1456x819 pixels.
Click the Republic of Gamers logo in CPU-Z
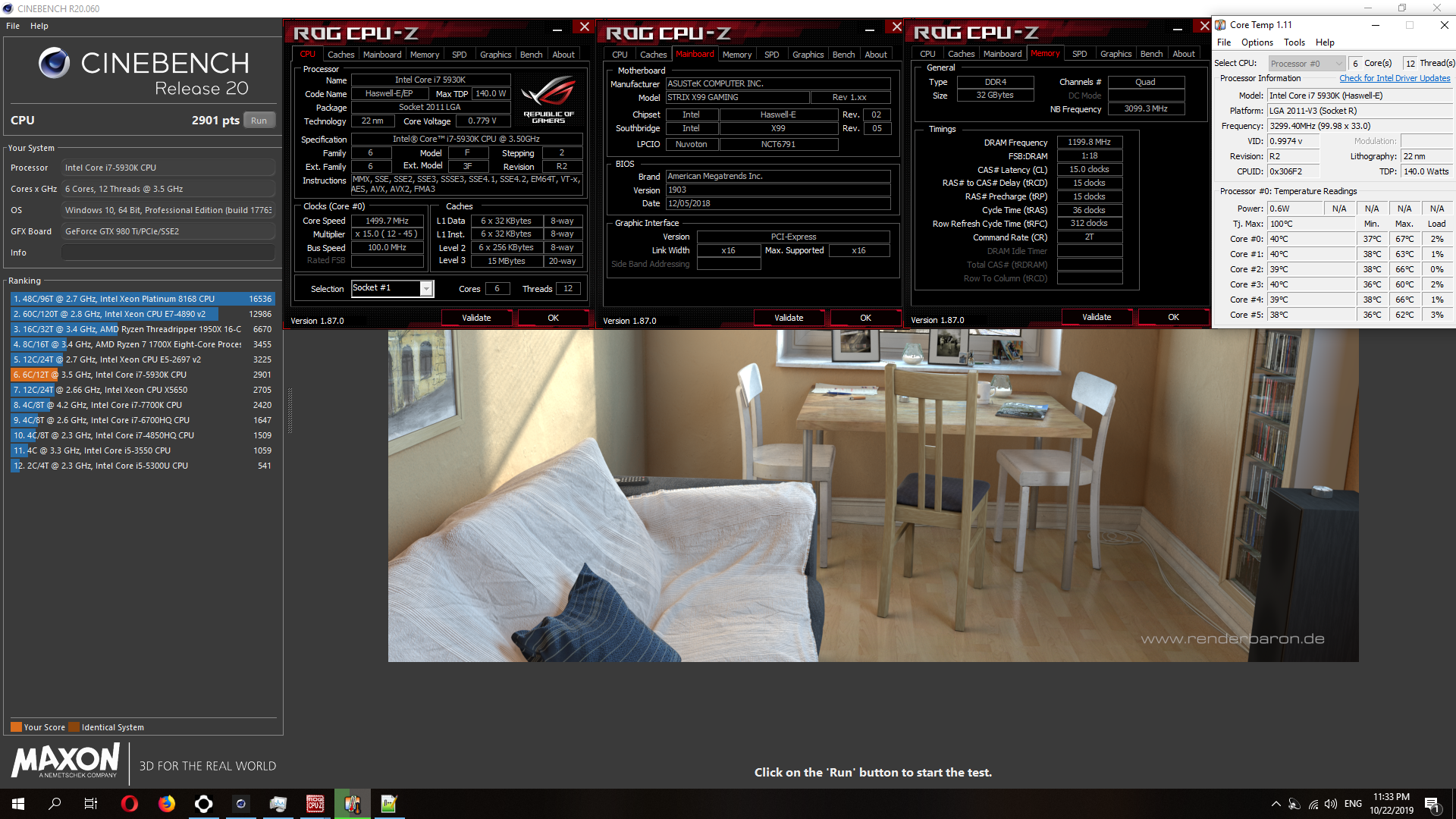549,99
